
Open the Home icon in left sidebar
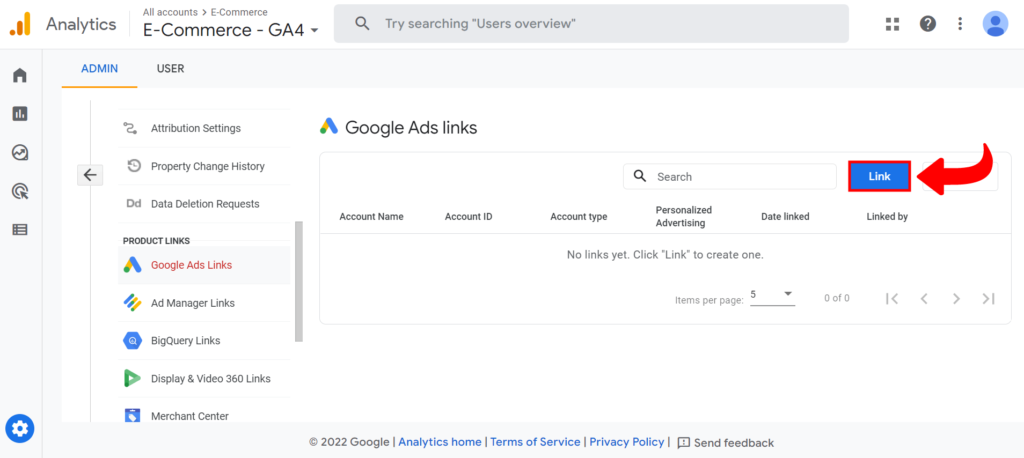(20, 76)
